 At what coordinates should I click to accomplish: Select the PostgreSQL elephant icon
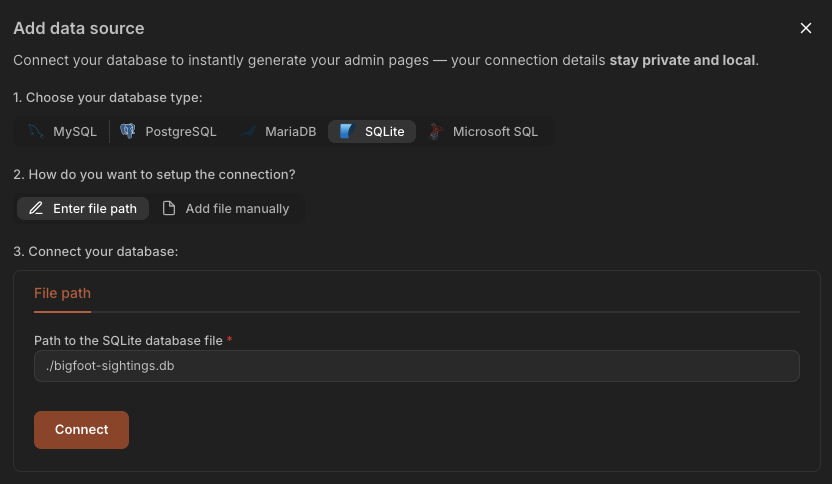click(127, 131)
